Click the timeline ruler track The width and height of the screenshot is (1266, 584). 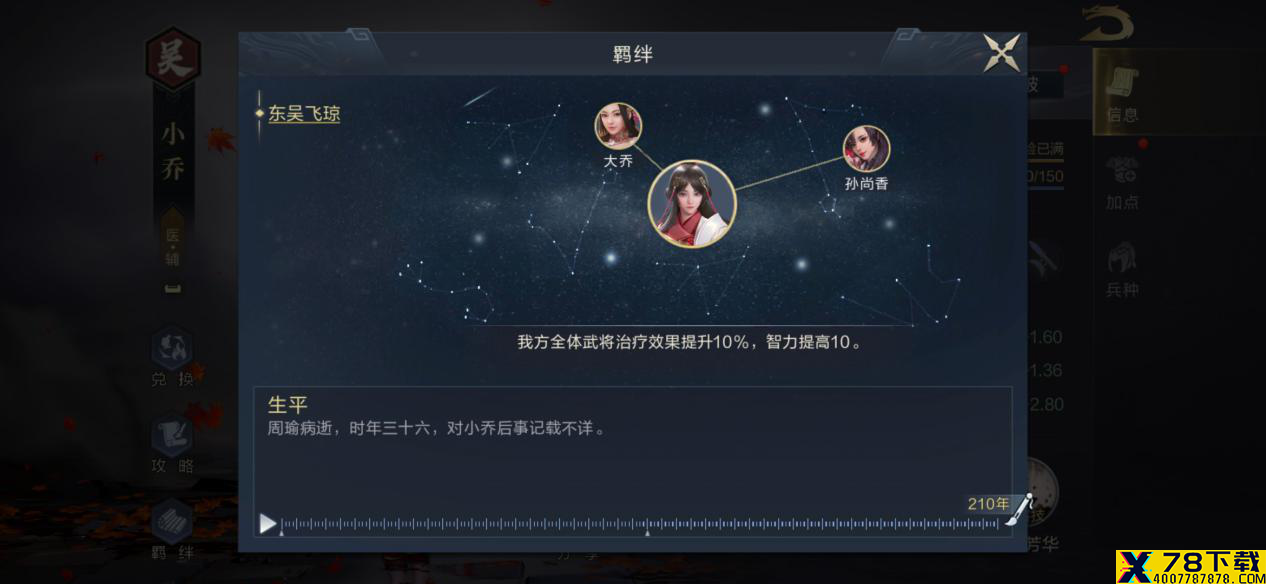tap(640, 523)
